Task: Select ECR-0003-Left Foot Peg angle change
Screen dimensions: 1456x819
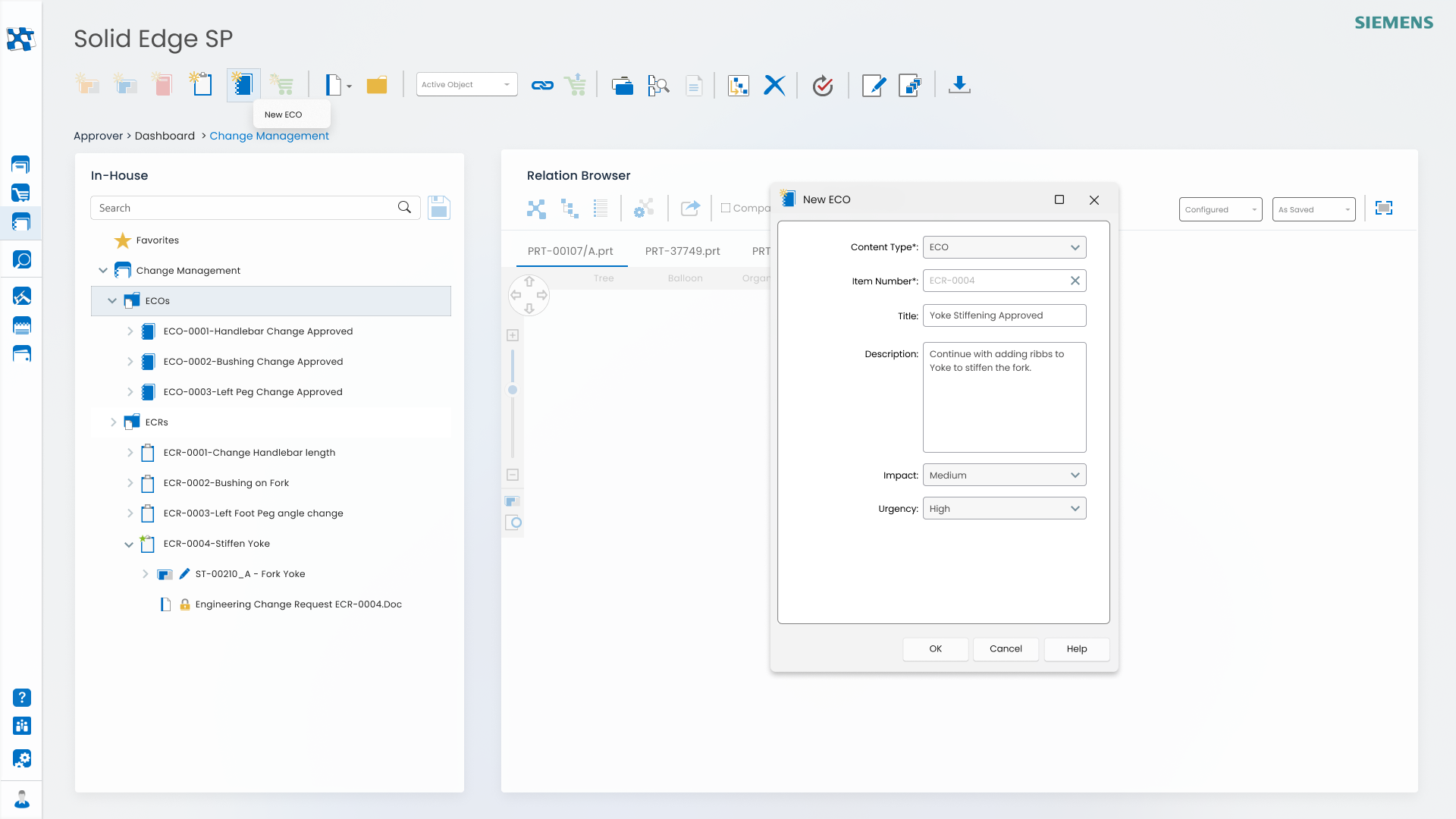Action: coord(253,513)
